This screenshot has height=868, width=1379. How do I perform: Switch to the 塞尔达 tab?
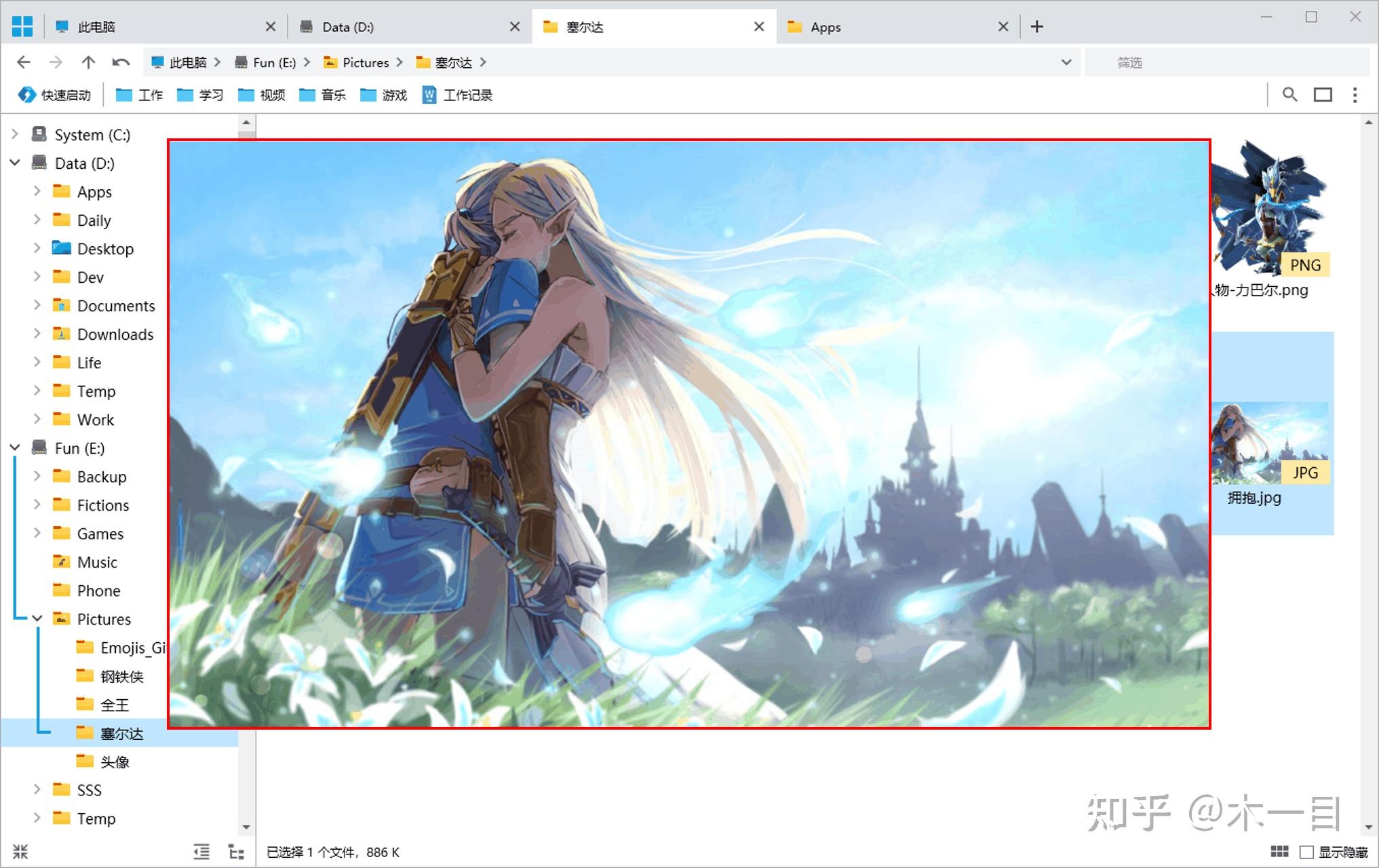pyautogui.click(x=654, y=26)
